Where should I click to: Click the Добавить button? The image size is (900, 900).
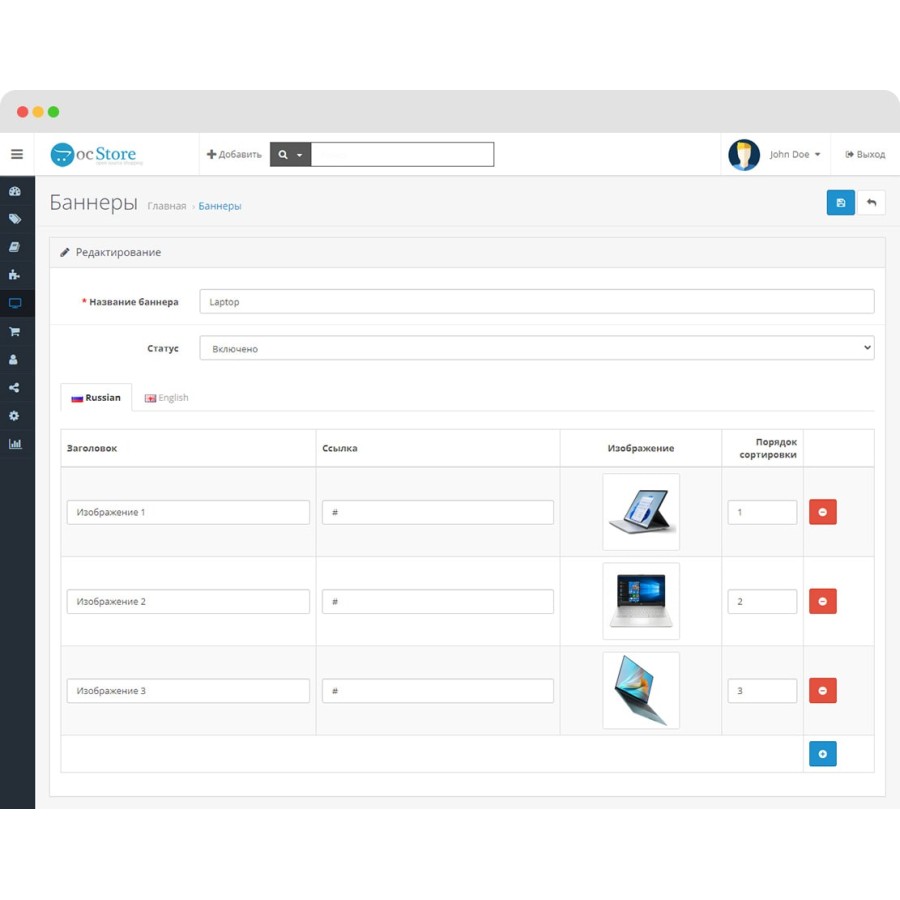pos(234,154)
